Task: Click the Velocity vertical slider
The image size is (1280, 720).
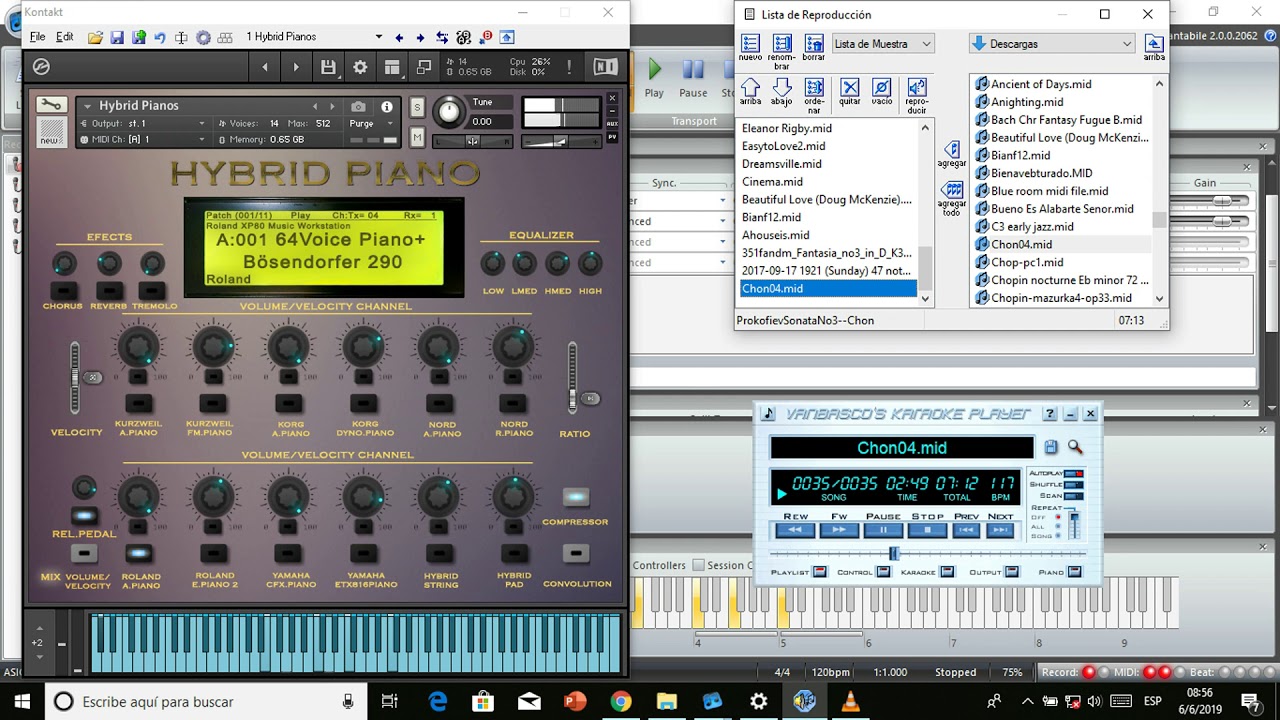Action: (74, 377)
